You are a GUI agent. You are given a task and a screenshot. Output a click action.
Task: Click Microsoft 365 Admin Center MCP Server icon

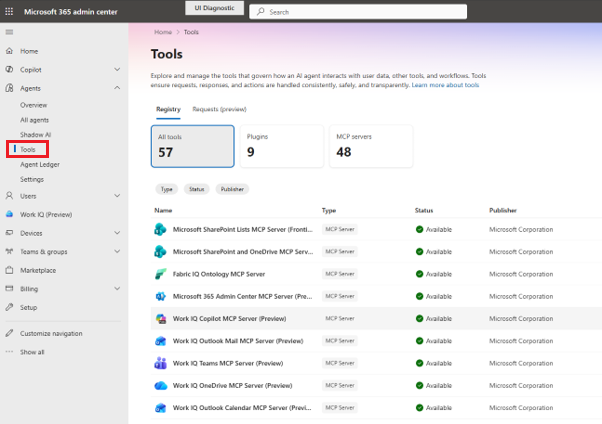(x=160, y=296)
